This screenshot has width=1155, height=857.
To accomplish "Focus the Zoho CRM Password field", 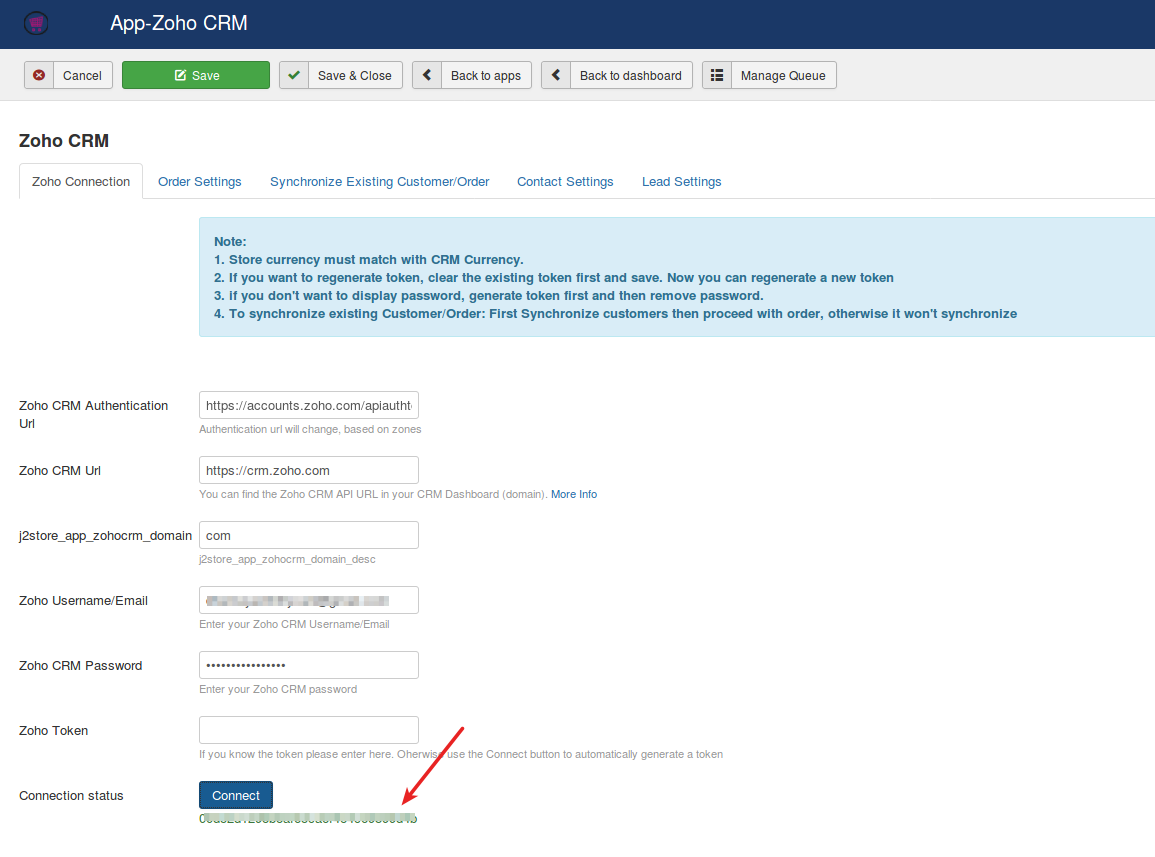I will pos(309,665).
